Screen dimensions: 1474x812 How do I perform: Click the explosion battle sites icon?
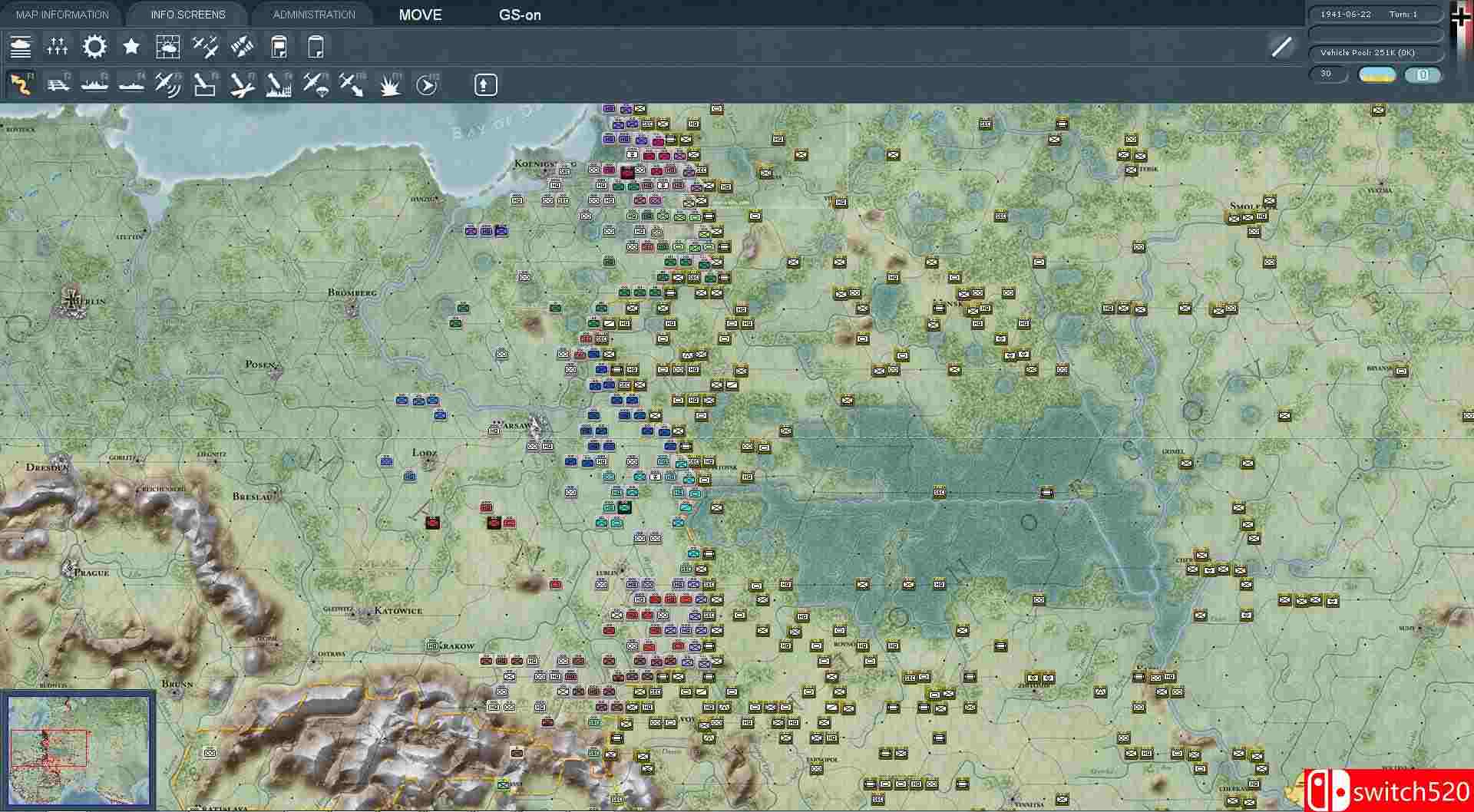(x=390, y=85)
